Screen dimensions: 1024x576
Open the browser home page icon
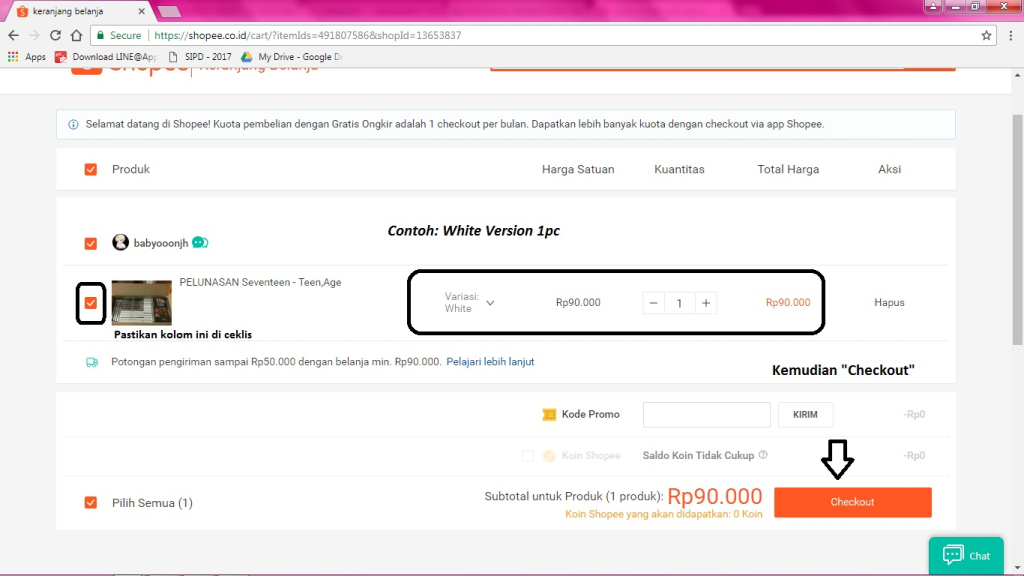click(76, 35)
